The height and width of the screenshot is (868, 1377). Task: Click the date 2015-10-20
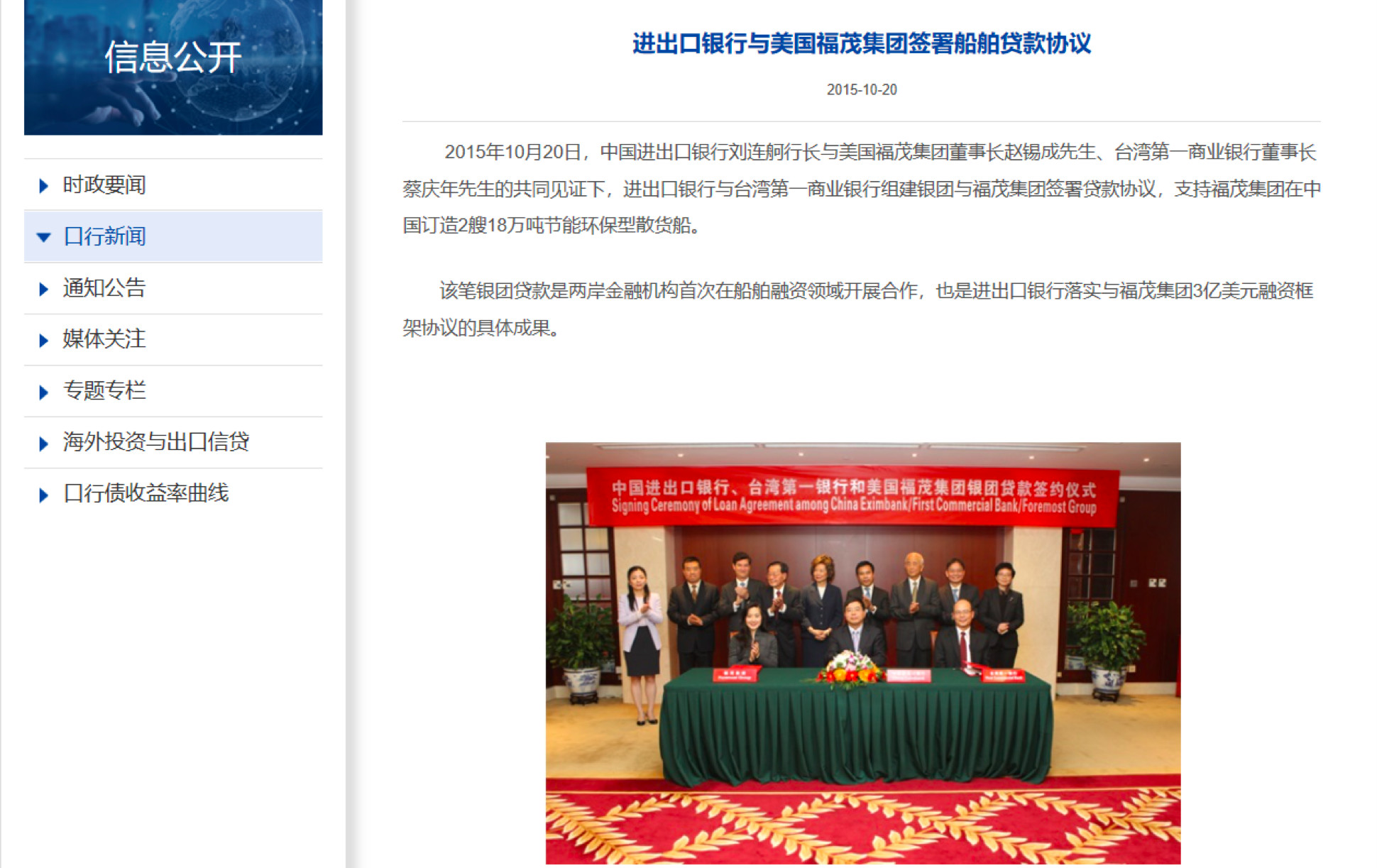pyautogui.click(x=862, y=89)
